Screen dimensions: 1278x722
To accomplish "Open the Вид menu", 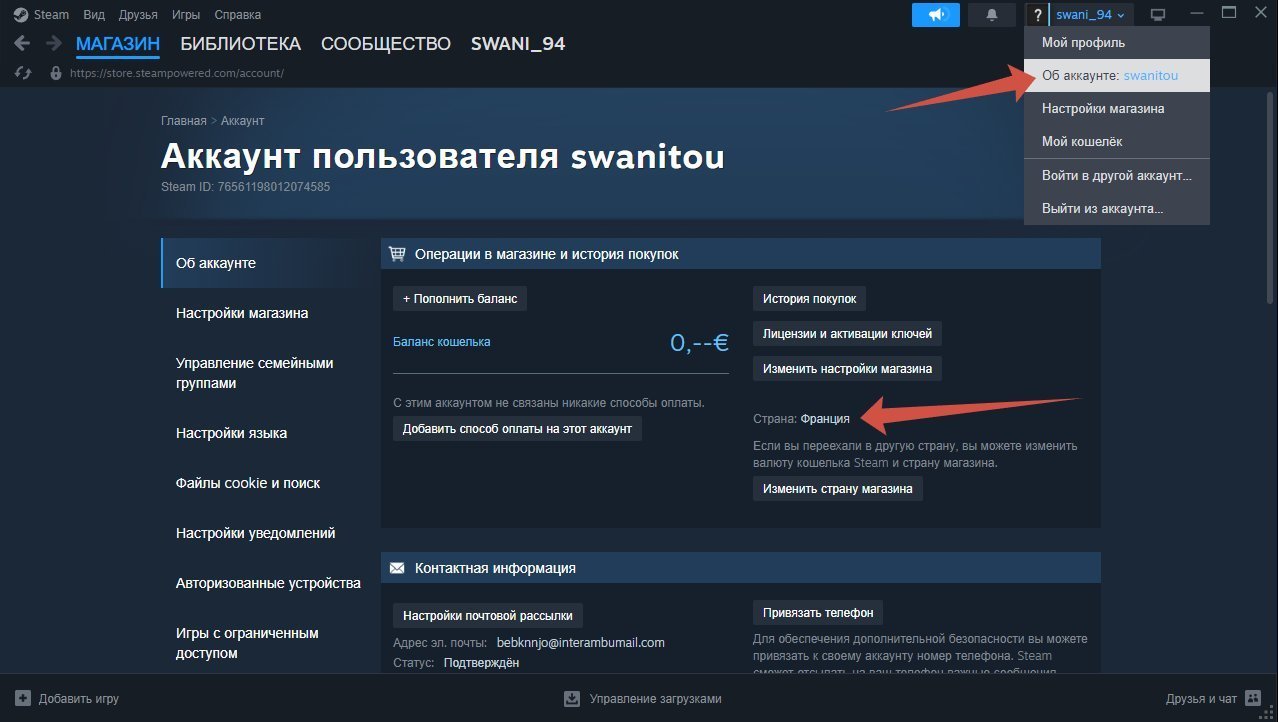I will pos(94,15).
